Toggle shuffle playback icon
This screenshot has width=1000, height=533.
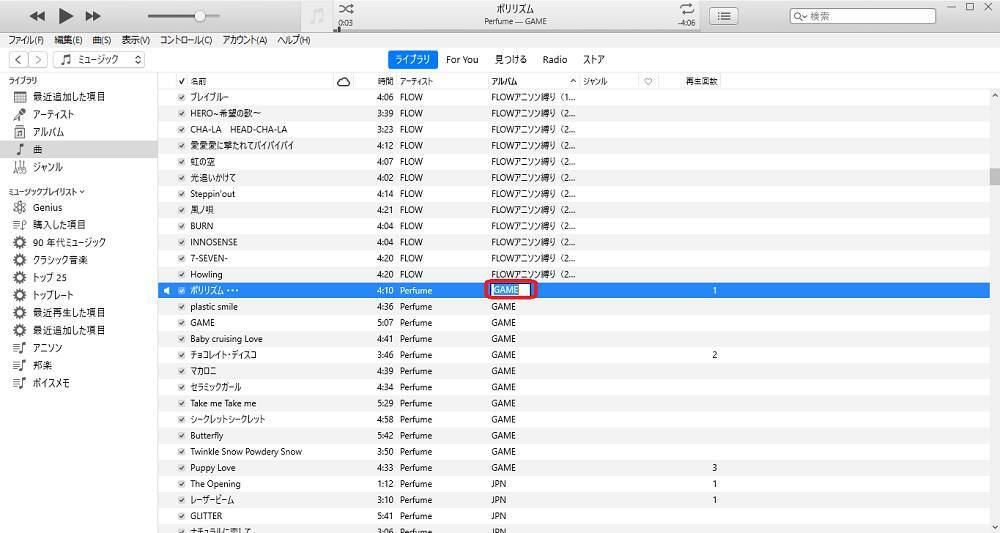pos(346,9)
